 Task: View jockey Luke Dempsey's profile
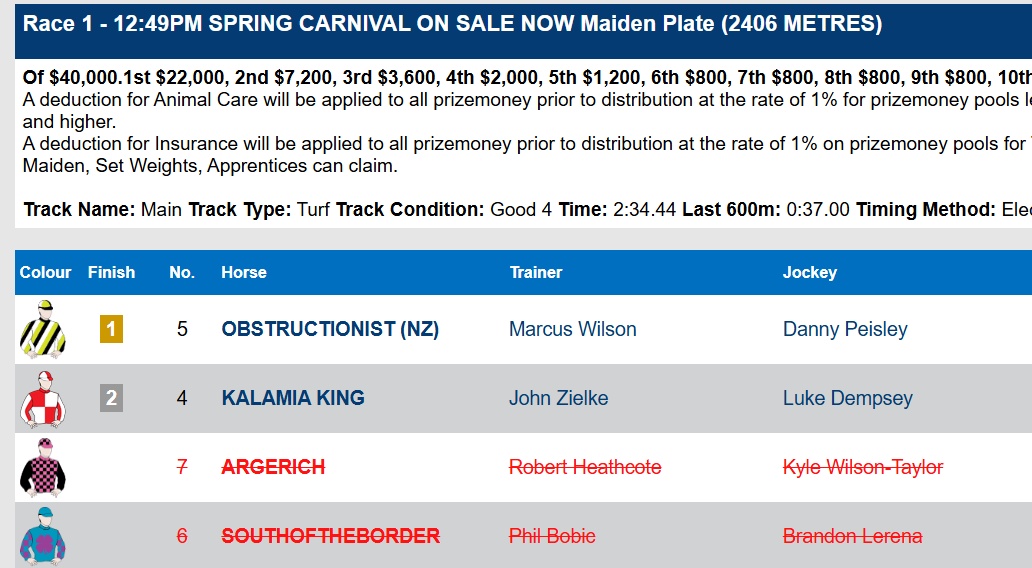pyautogui.click(x=847, y=398)
